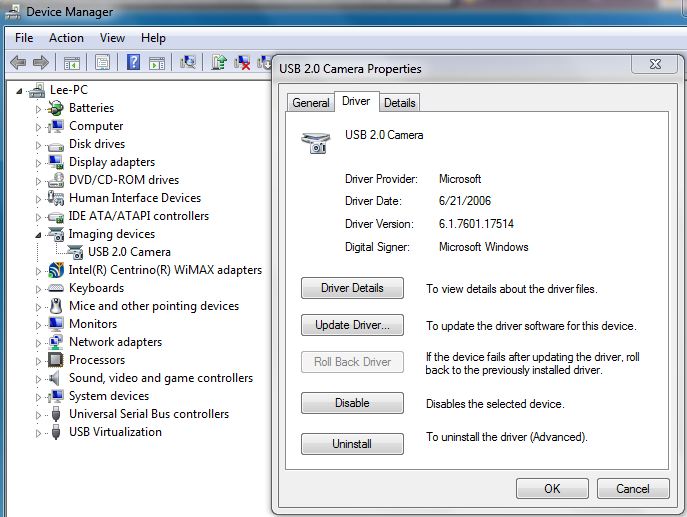Click the WiMAX adapters category icon
Viewport: 687px width, 517px height.
tap(56, 270)
